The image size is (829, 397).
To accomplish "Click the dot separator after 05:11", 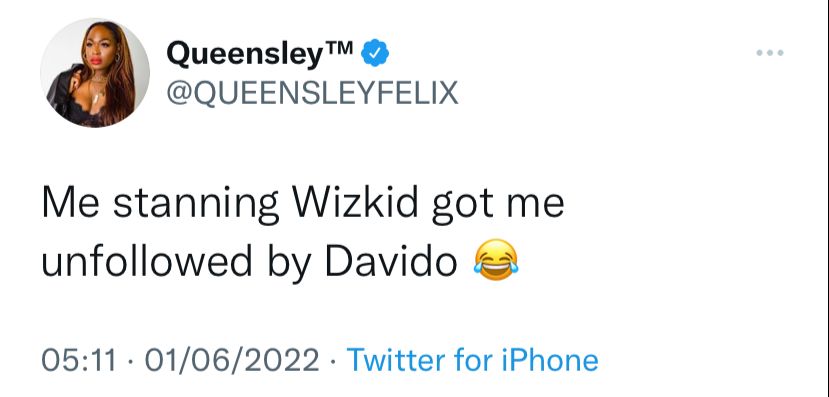I will [130, 362].
